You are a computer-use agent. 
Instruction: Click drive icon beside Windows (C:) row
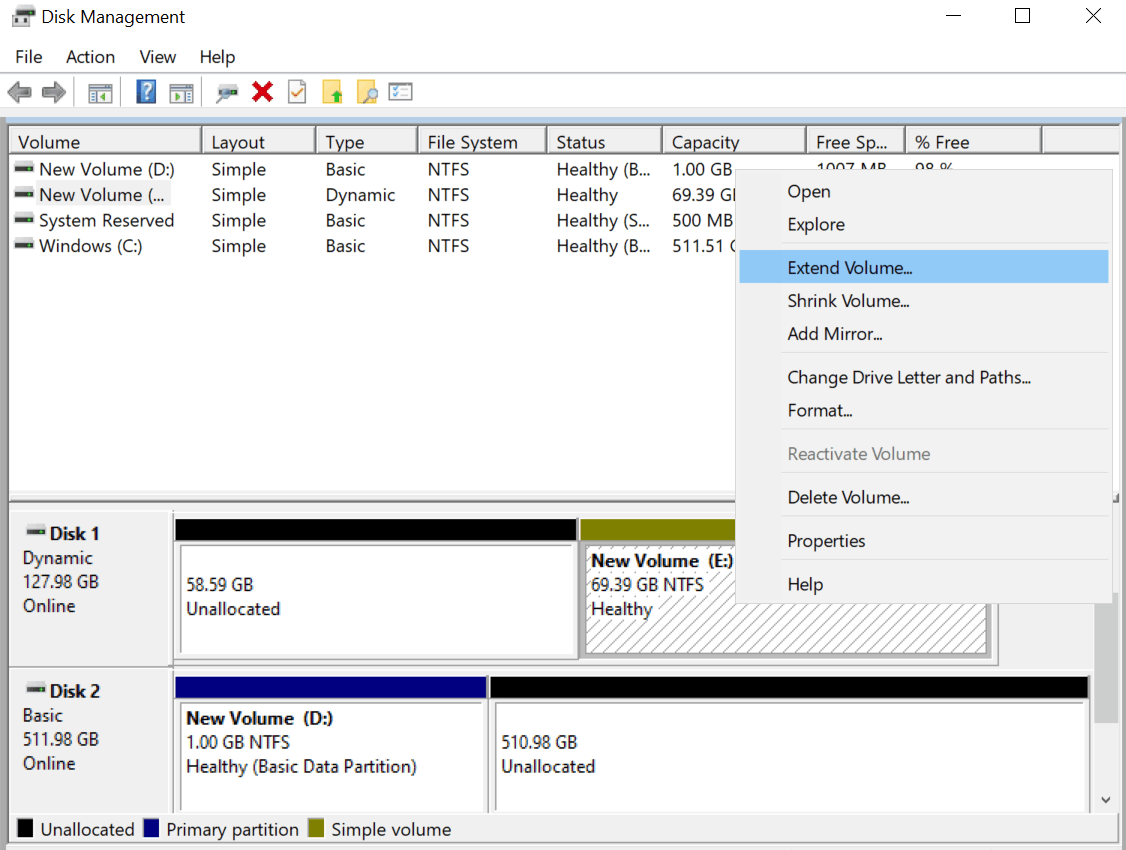24,245
